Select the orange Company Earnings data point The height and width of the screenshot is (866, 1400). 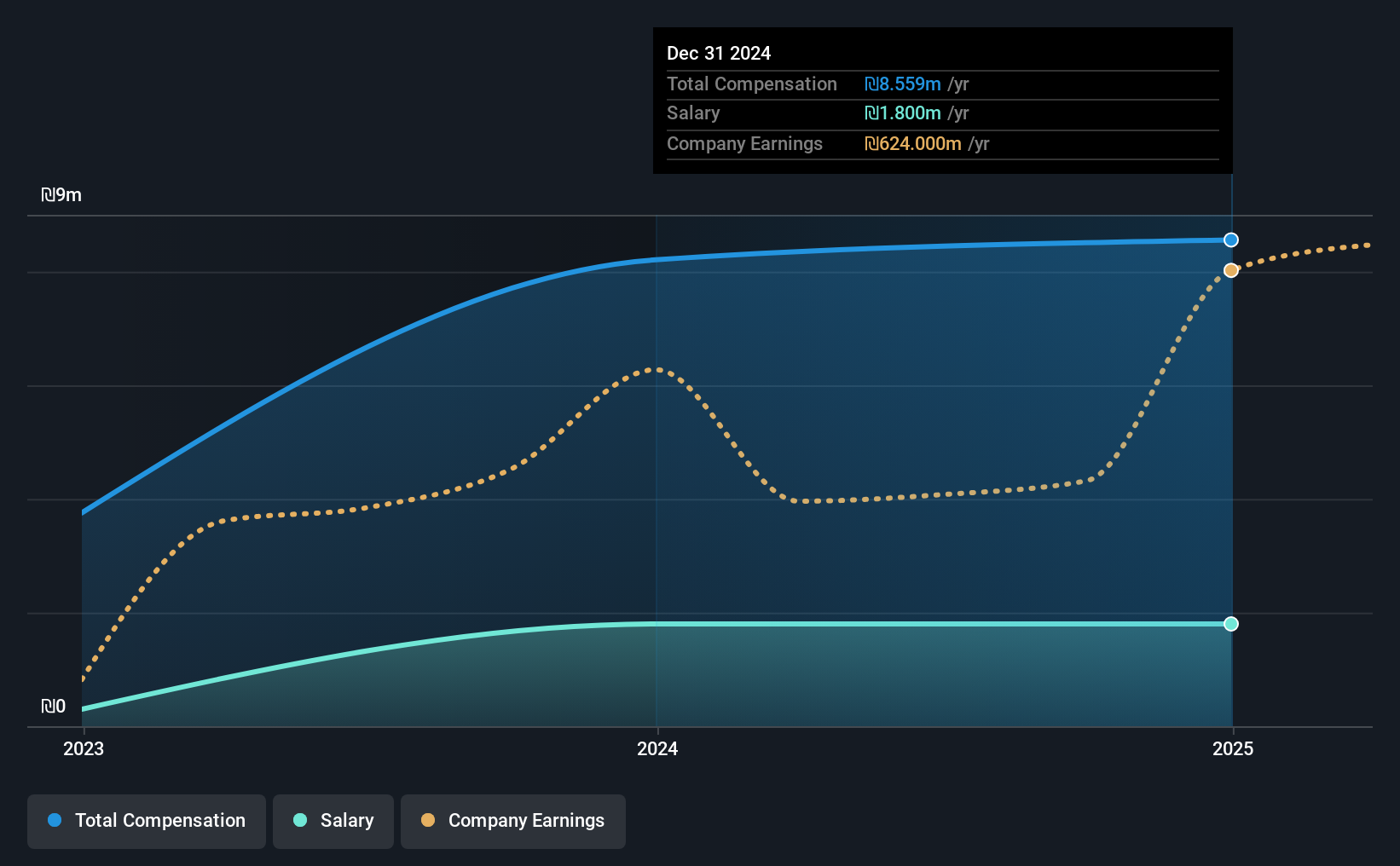1231,270
